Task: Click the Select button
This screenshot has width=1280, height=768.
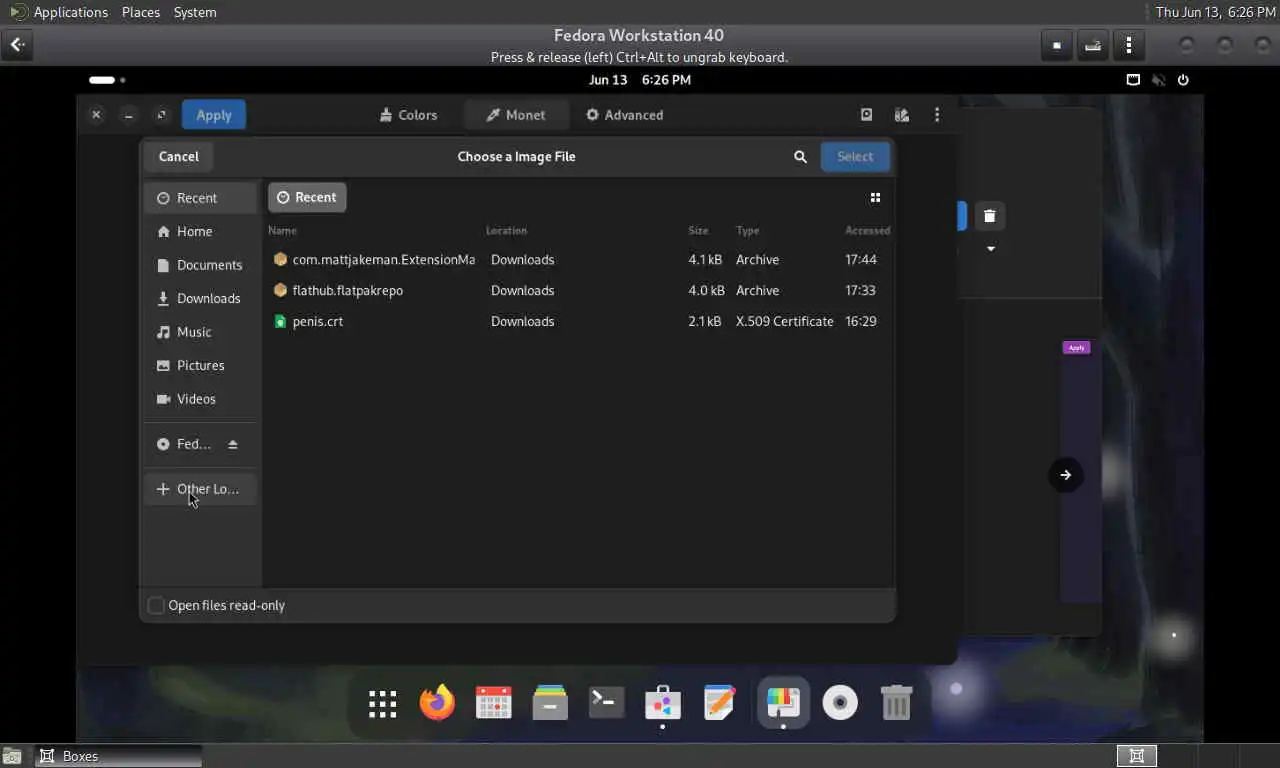Action: [855, 156]
